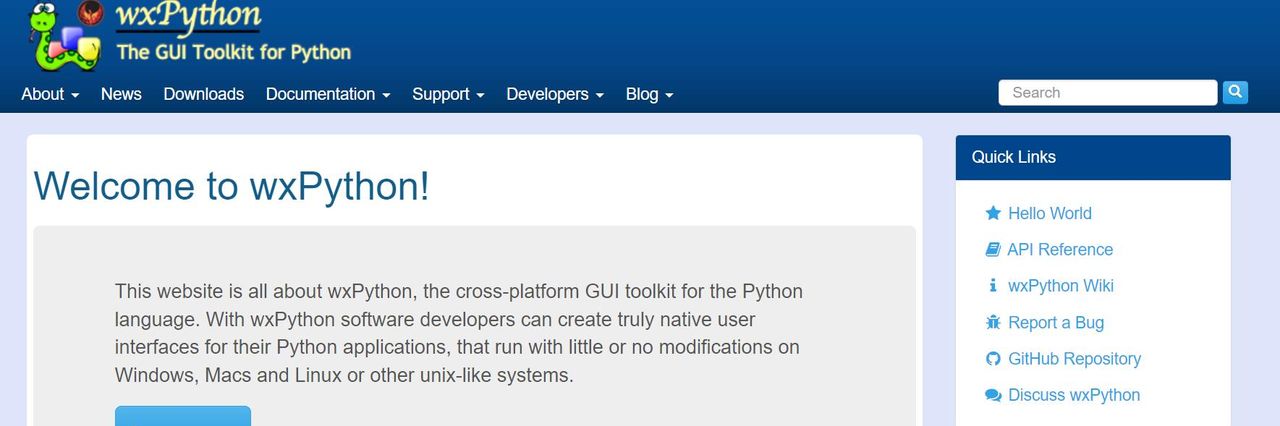This screenshot has height=426, width=1280.
Task: Open the API Reference link
Action: tap(1060, 249)
